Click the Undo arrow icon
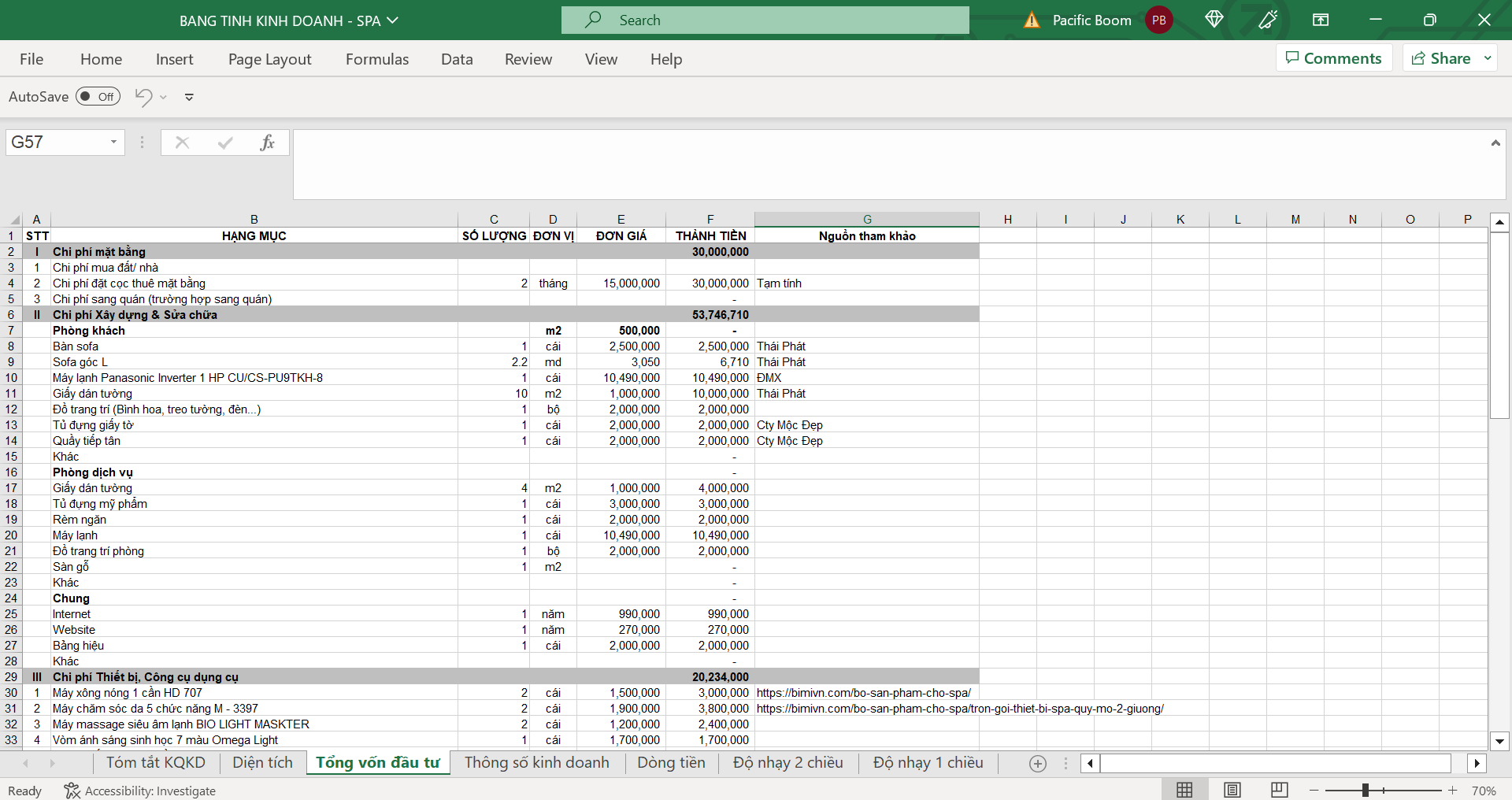Screen dimensions: 1512x800 pyautogui.click(x=143, y=97)
